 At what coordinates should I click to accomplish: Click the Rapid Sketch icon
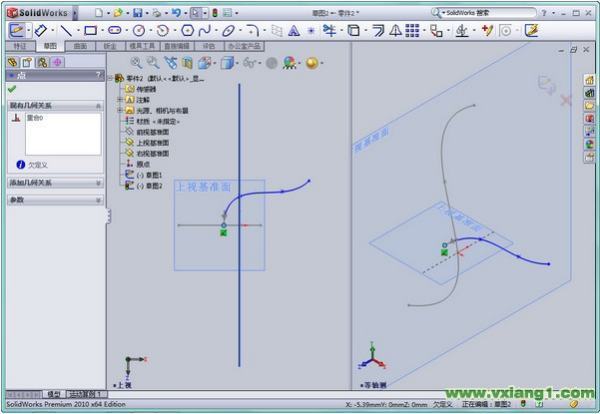[531, 30]
